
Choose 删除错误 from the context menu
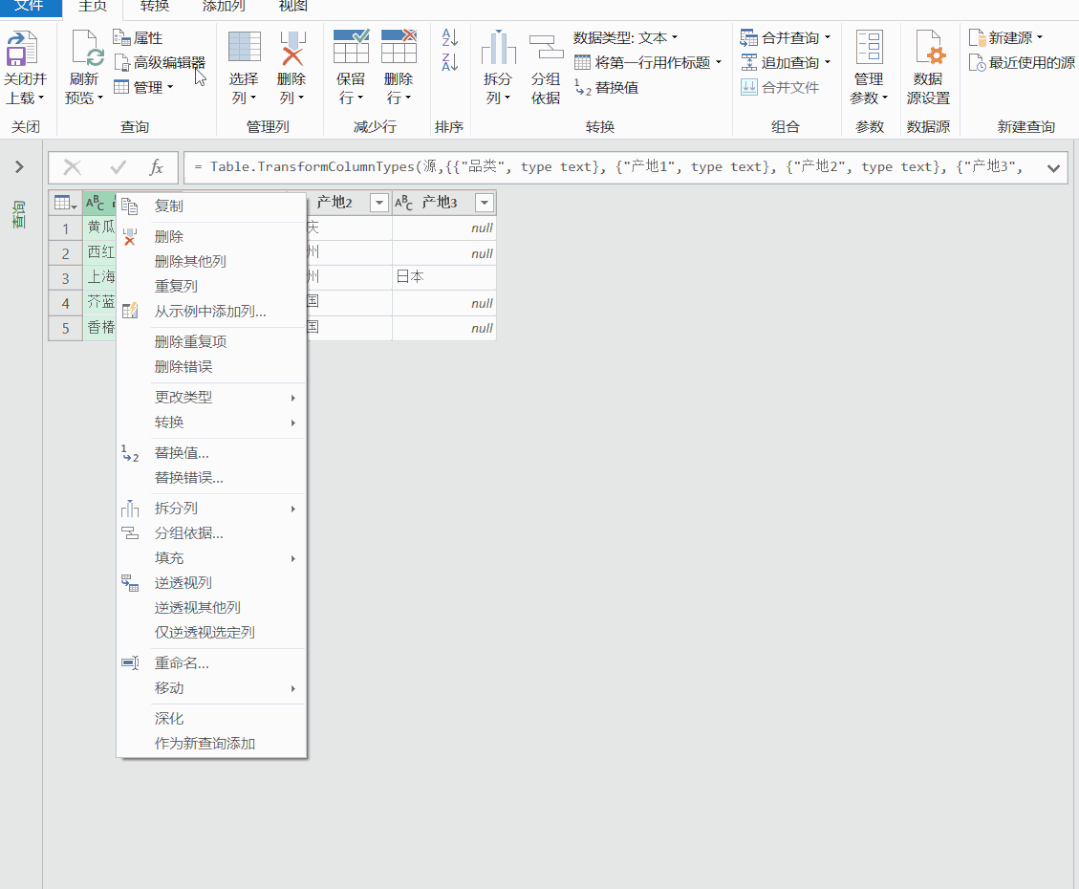[x=212, y=367]
